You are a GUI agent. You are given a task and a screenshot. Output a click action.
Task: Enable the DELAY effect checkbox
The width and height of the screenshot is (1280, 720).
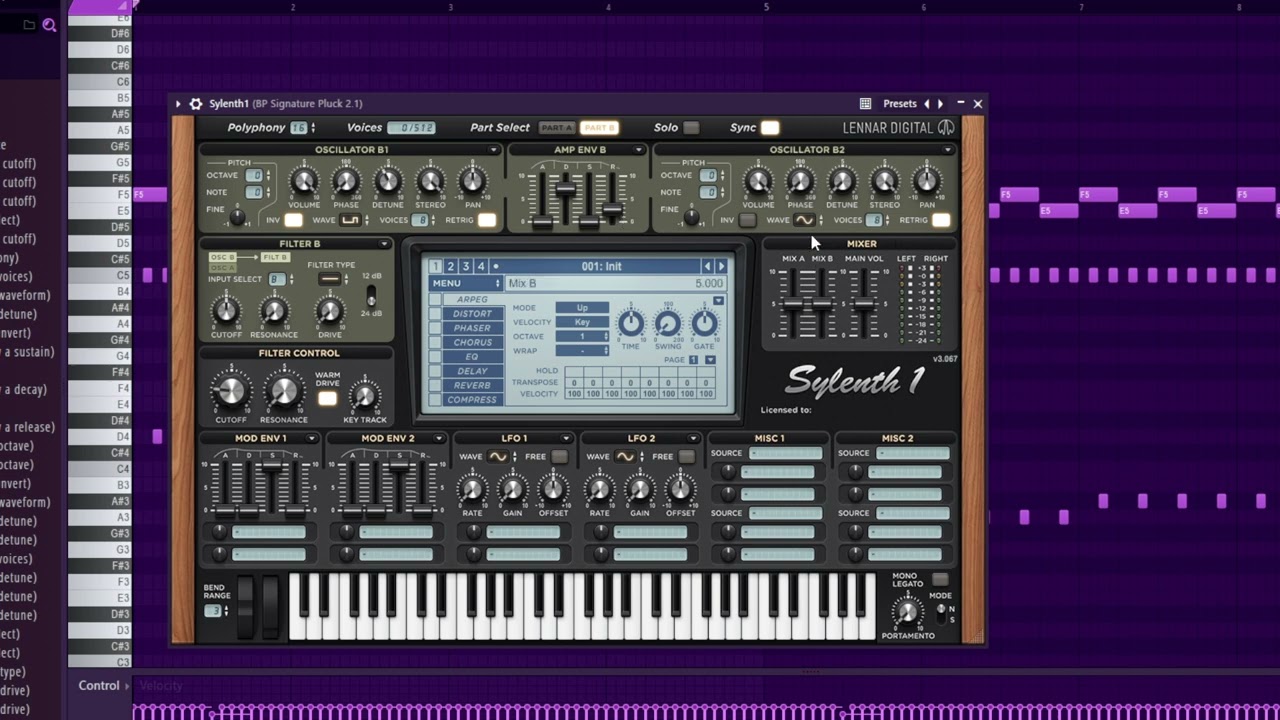click(x=435, y=371)
